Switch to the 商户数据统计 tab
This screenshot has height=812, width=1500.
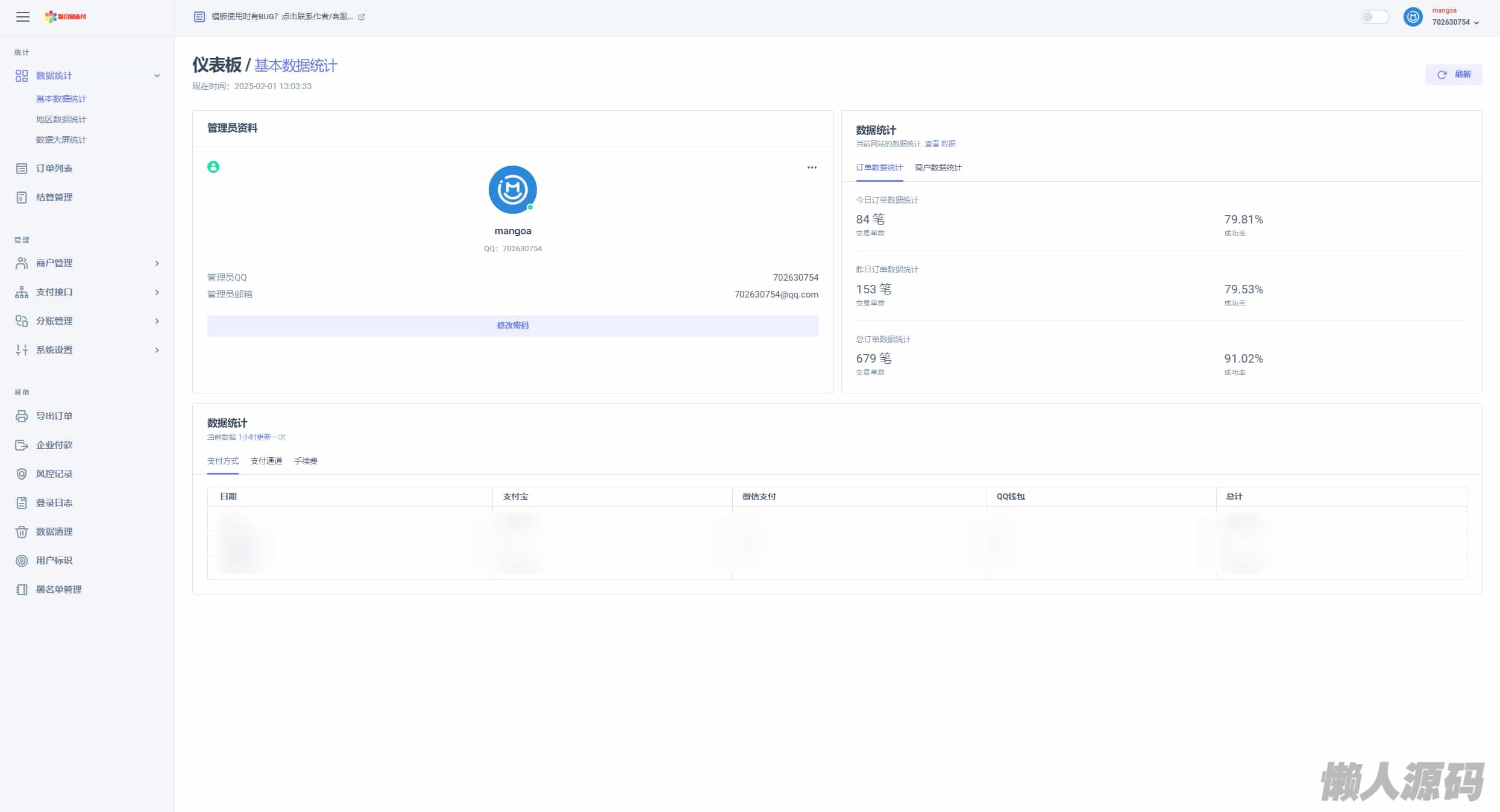tap(938, 167)
